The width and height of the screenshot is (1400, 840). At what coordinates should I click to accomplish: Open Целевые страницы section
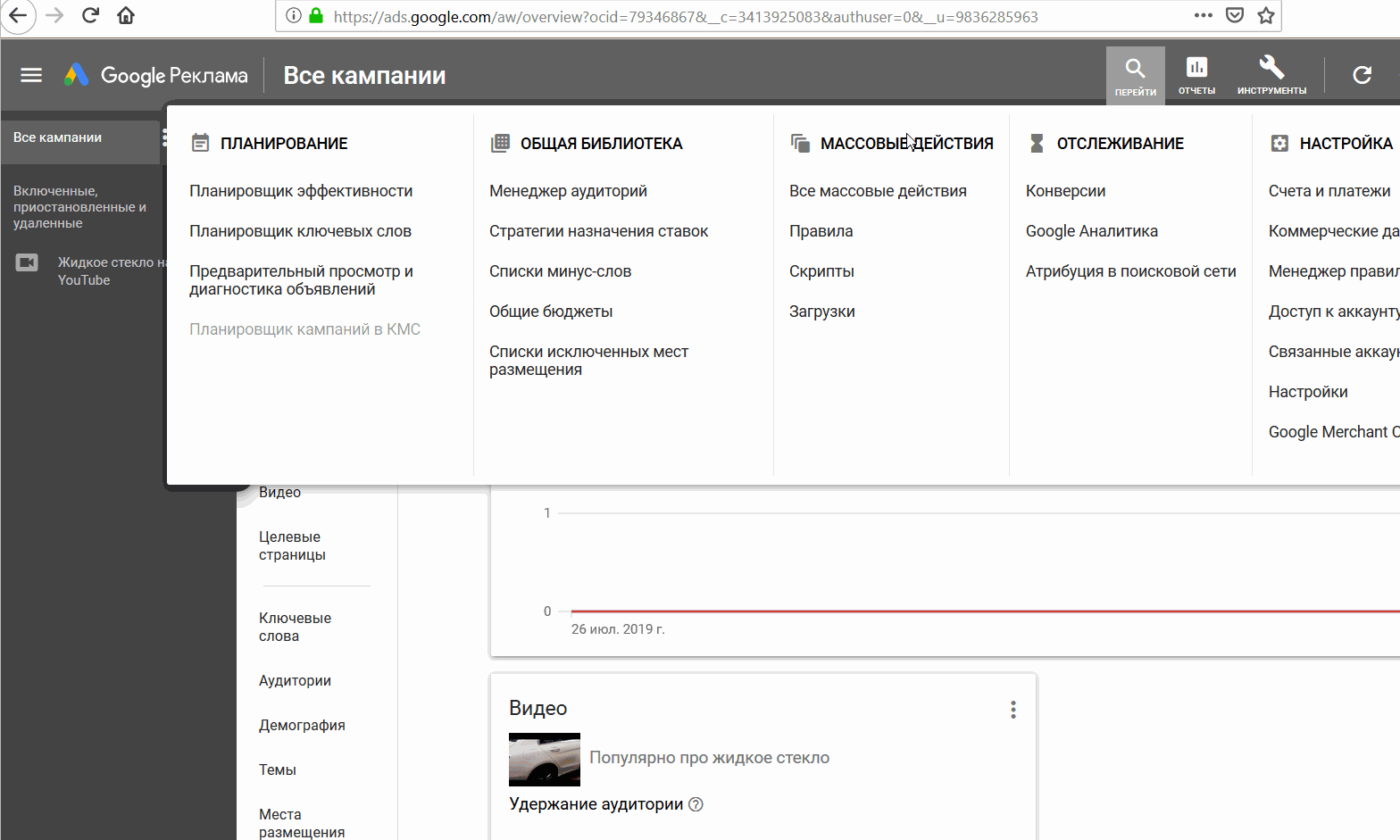tap(292, 545)
